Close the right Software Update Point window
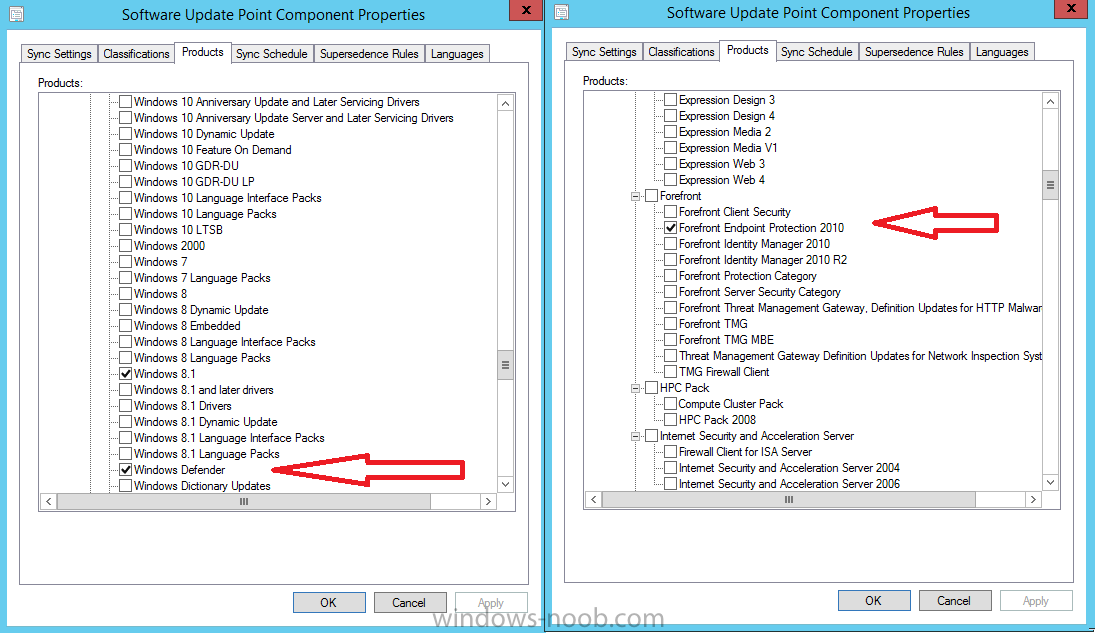 [x=1071, y=8]
